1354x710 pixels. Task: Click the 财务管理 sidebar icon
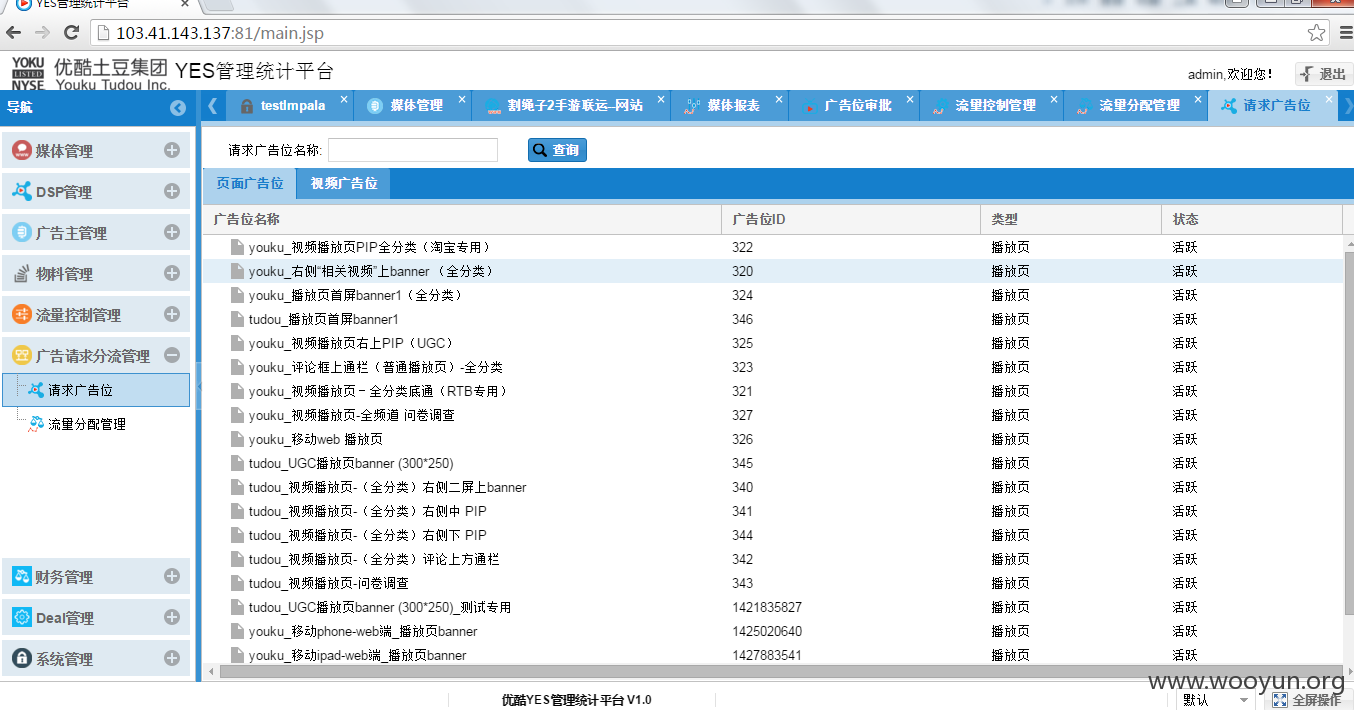point(21,577)
